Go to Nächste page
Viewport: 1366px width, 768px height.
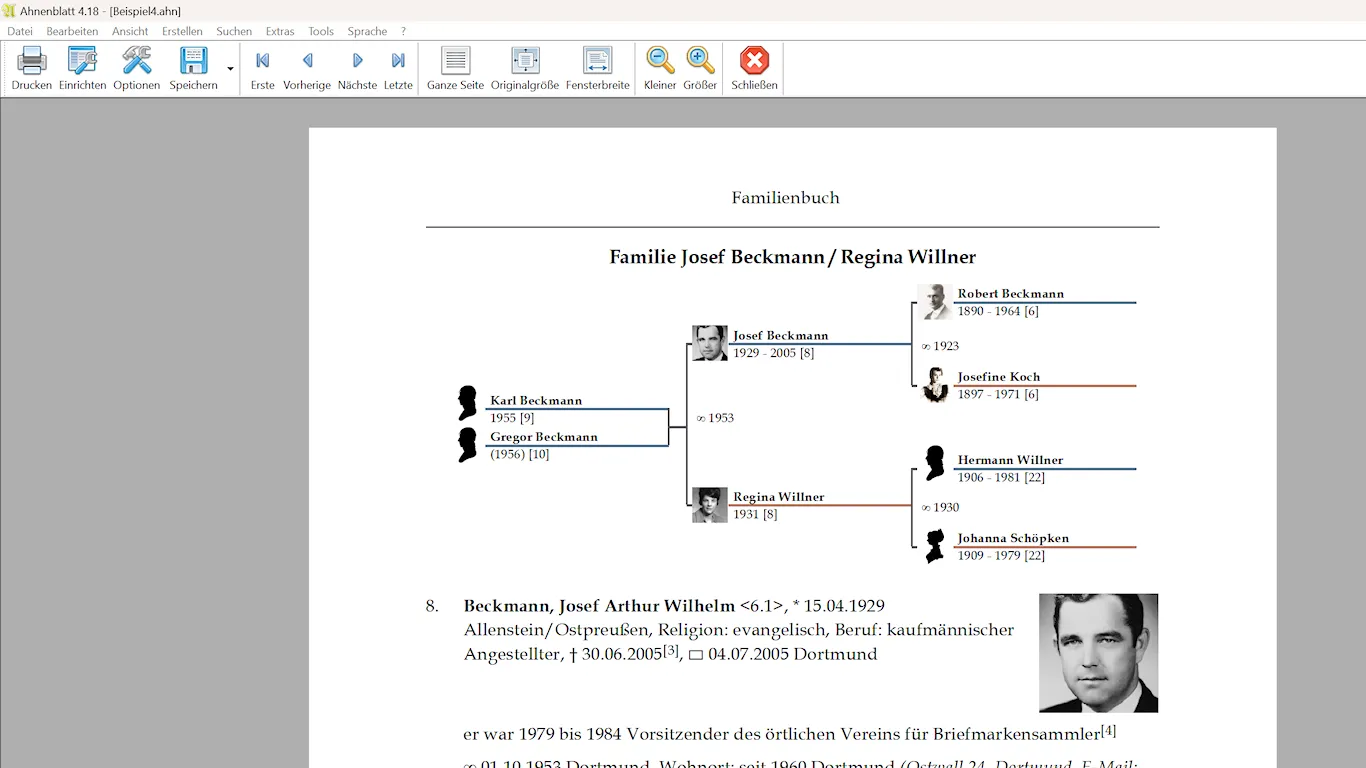click(x=357, y=69)
